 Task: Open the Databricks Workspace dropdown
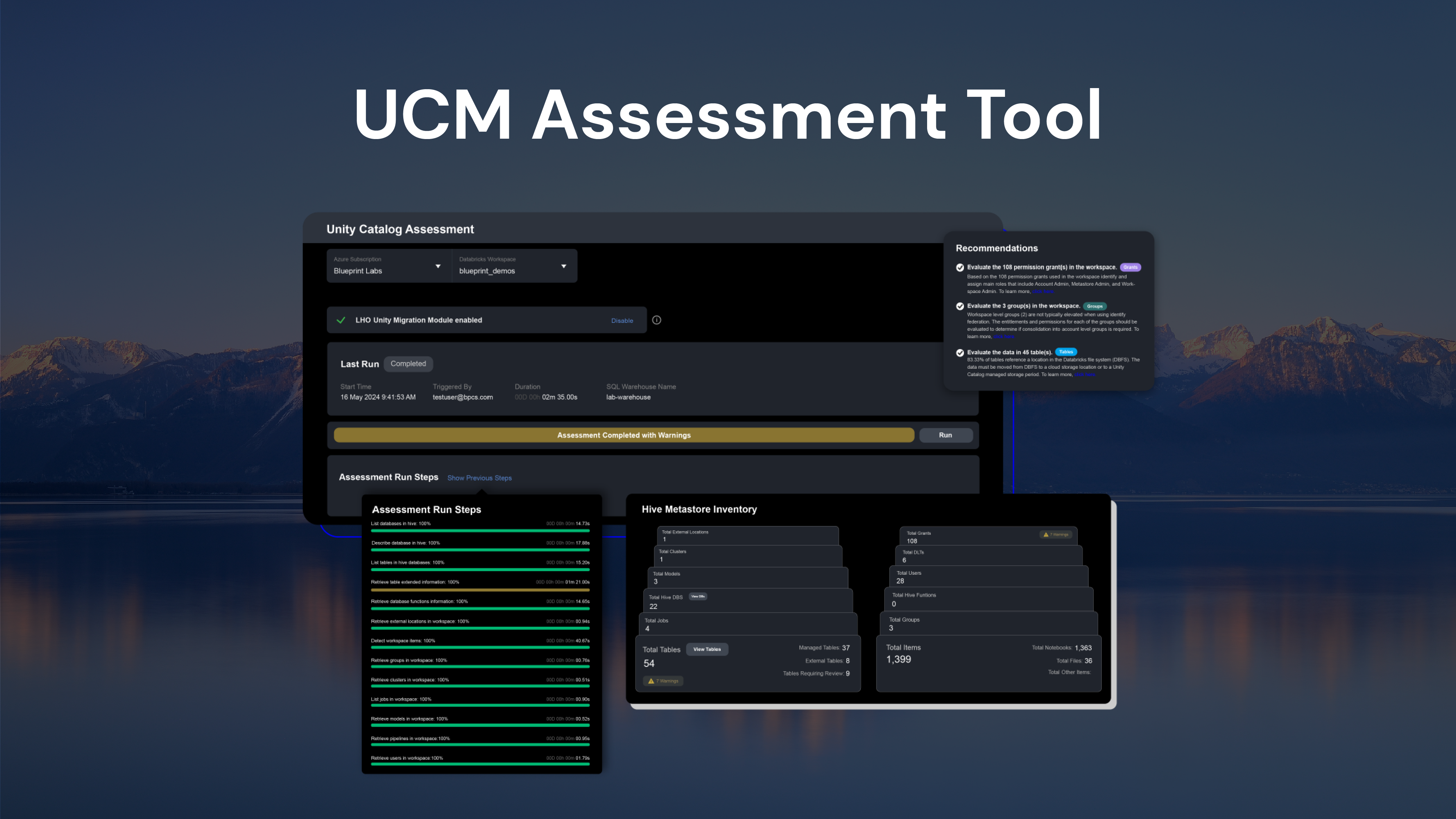514,266
